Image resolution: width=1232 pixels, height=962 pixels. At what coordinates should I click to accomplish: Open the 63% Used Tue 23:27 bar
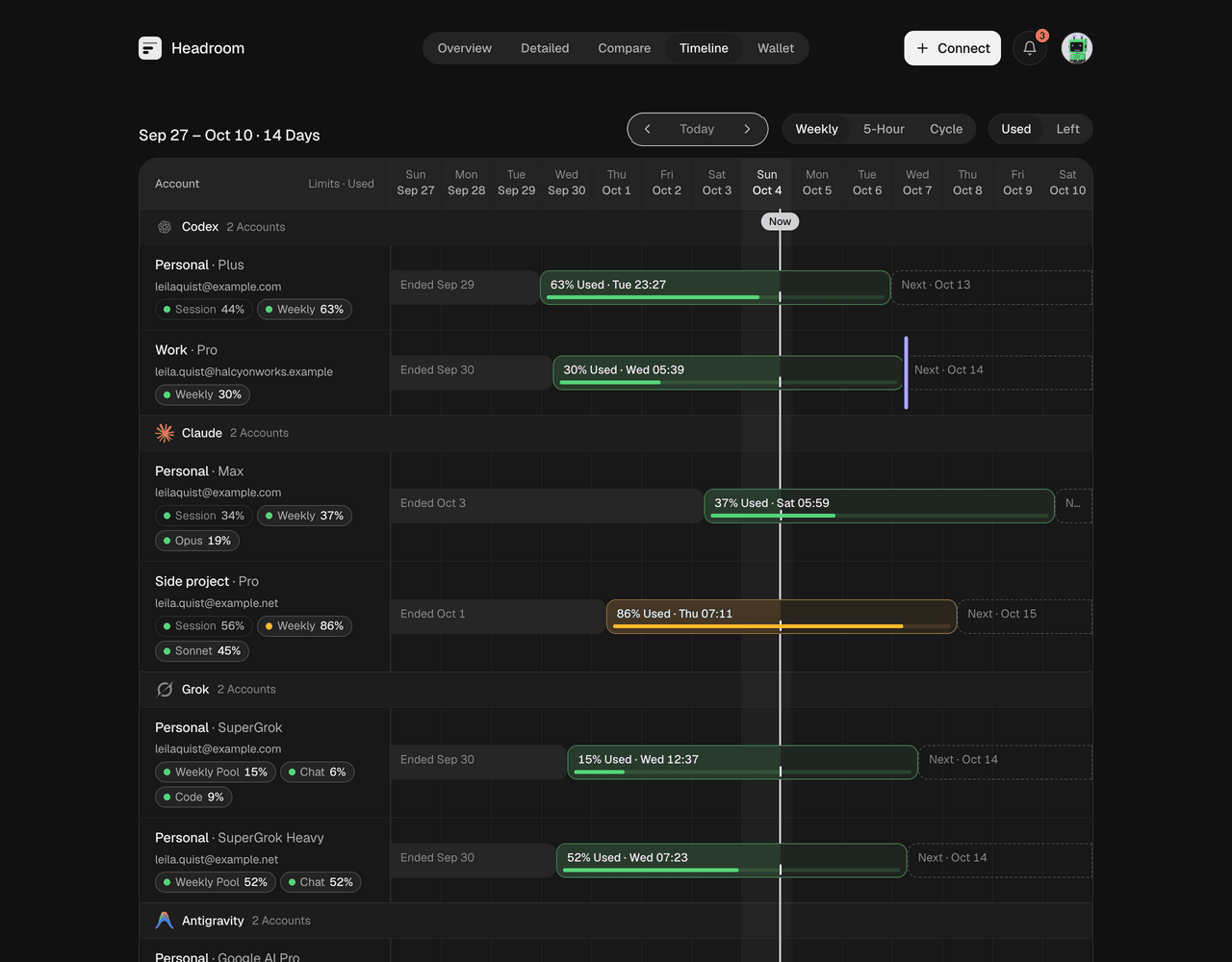click(715, 288)
